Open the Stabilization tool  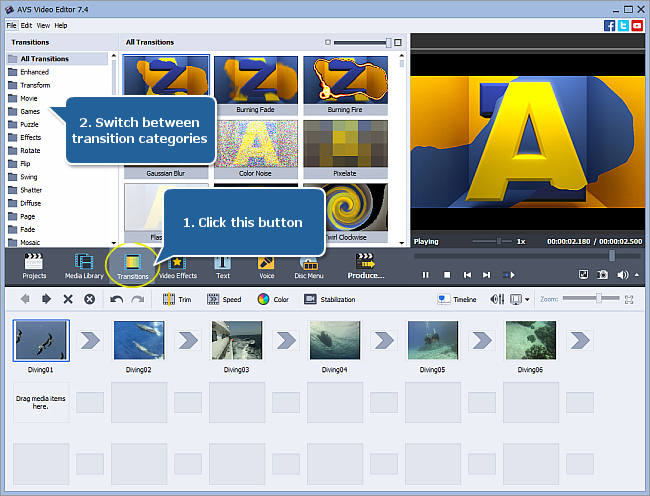point(330,299)
